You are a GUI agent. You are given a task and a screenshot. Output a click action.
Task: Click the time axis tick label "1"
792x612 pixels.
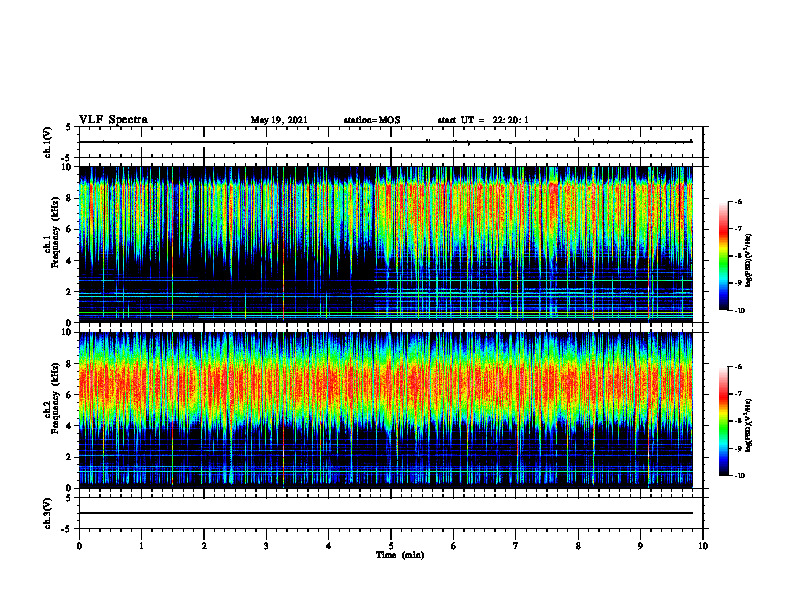click(x=141, y=546)
